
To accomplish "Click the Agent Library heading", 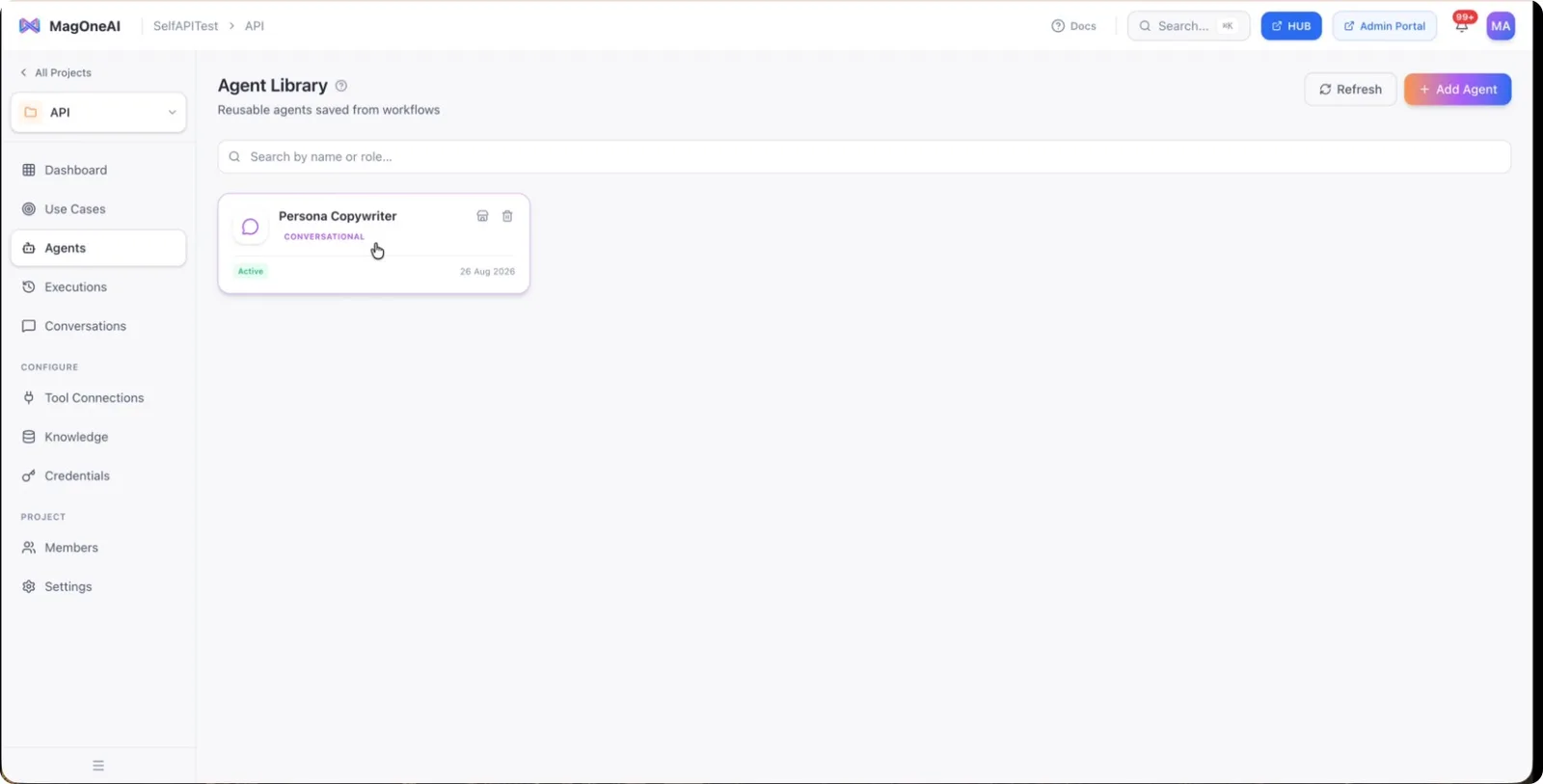I will [x=273, y=86].
